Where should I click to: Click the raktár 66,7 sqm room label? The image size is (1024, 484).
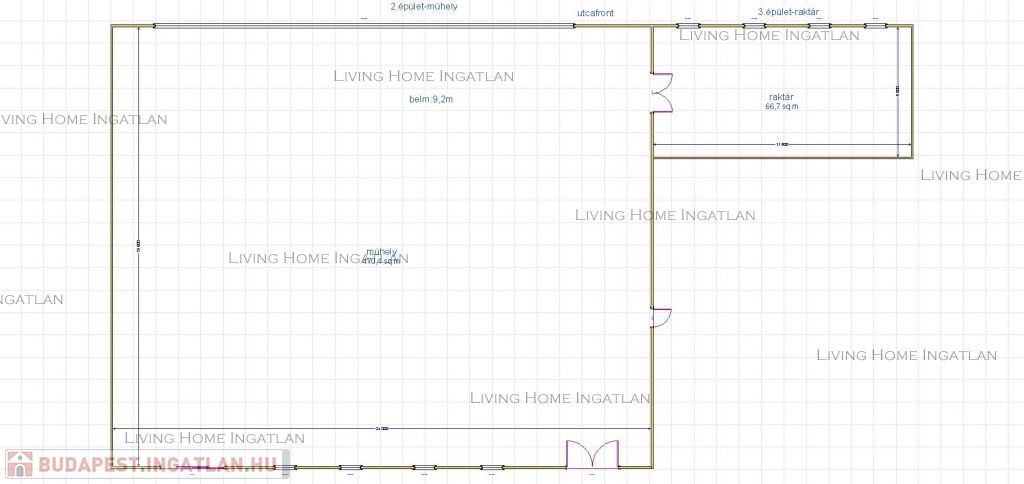coord(781,101)
